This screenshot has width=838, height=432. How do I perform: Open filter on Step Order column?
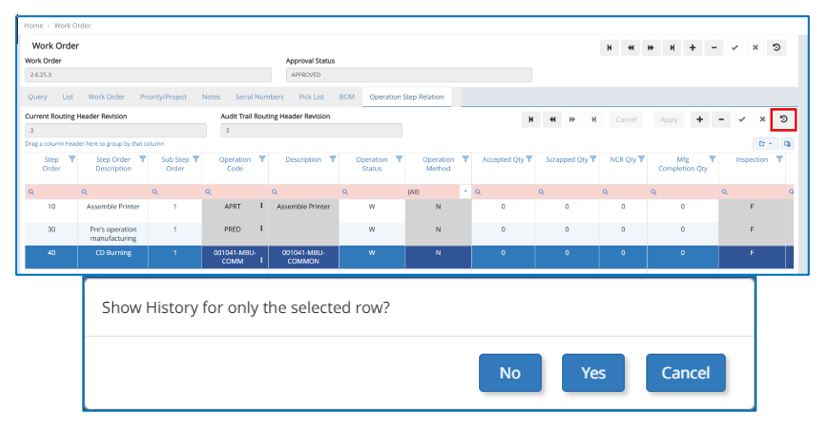coord(72,159)
